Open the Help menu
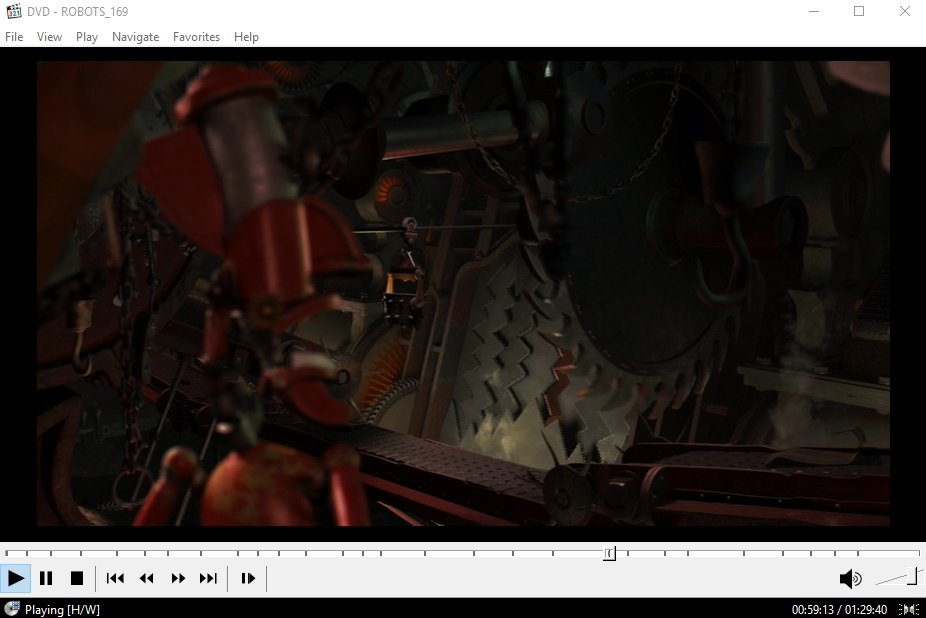This screenshot has width=926, height=618. point(246,37)
